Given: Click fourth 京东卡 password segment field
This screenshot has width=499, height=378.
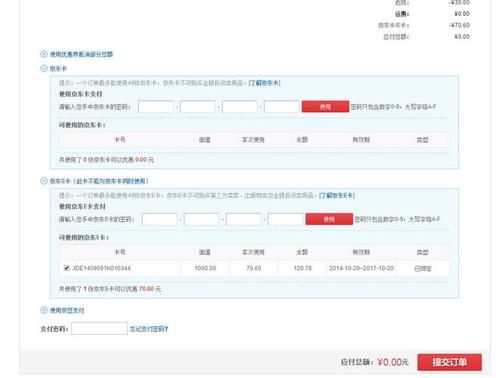Looking at the screenshot, I should click(282, 107).
